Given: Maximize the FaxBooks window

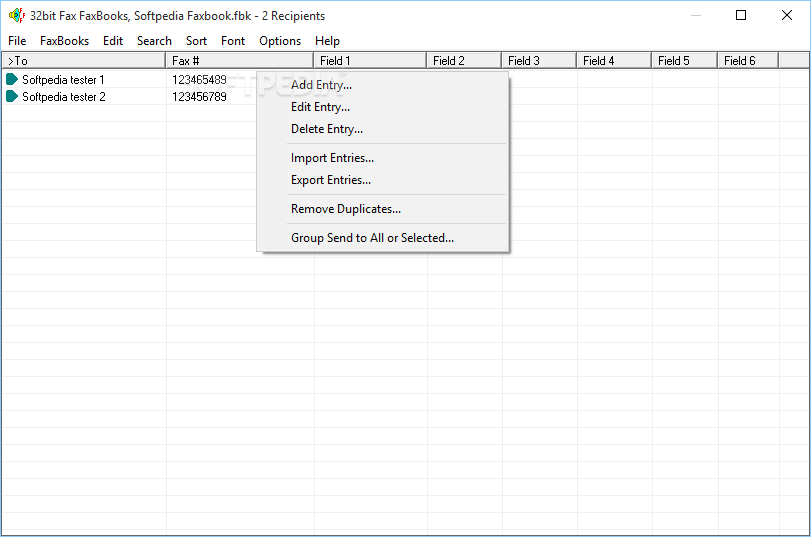Looking at the screenshot, I should click(x=741, y=15).
